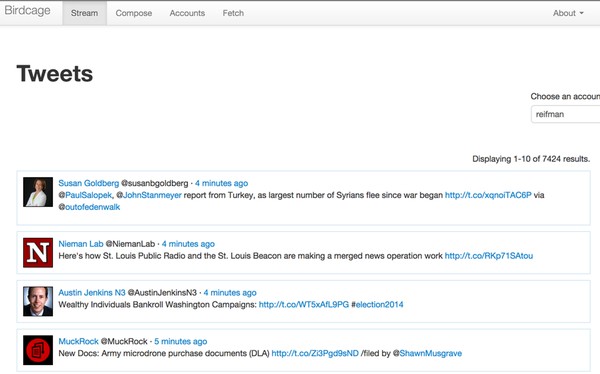Open Susan Goldberg's profile name link

tap(88, 183)
